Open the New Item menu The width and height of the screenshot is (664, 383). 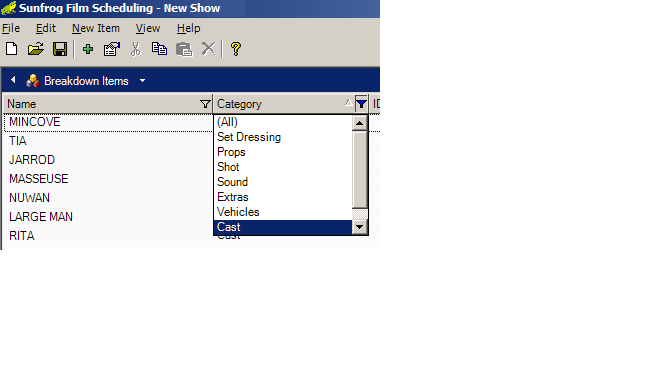pos(96,28)
